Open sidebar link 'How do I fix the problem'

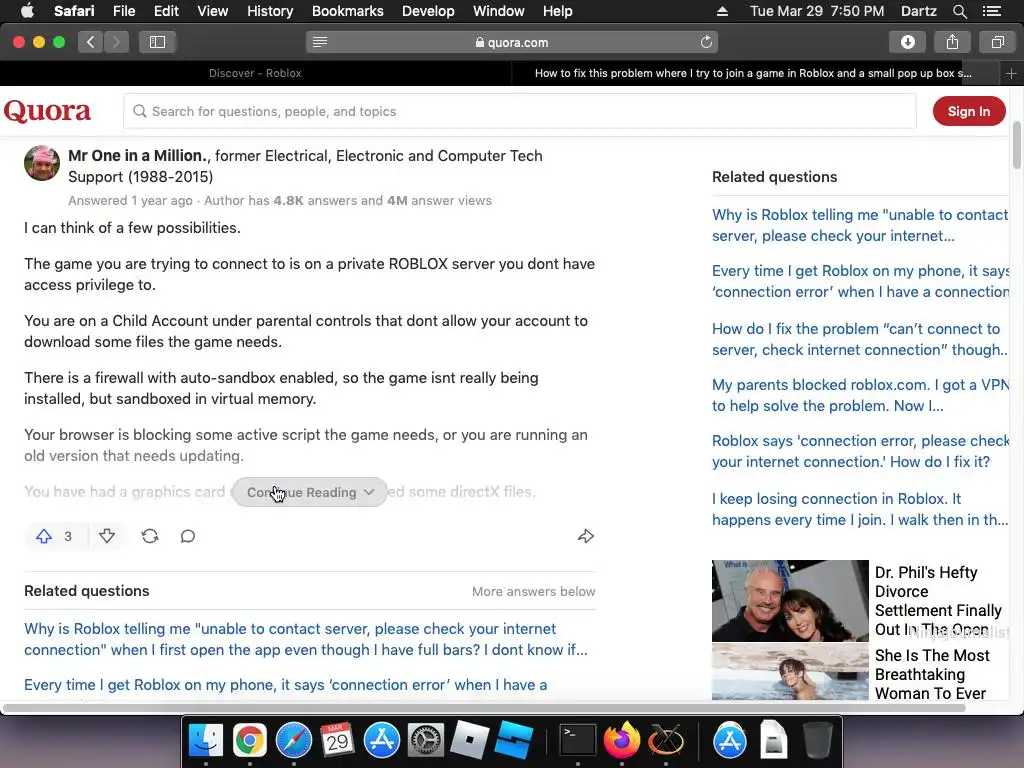click(859, 339)
